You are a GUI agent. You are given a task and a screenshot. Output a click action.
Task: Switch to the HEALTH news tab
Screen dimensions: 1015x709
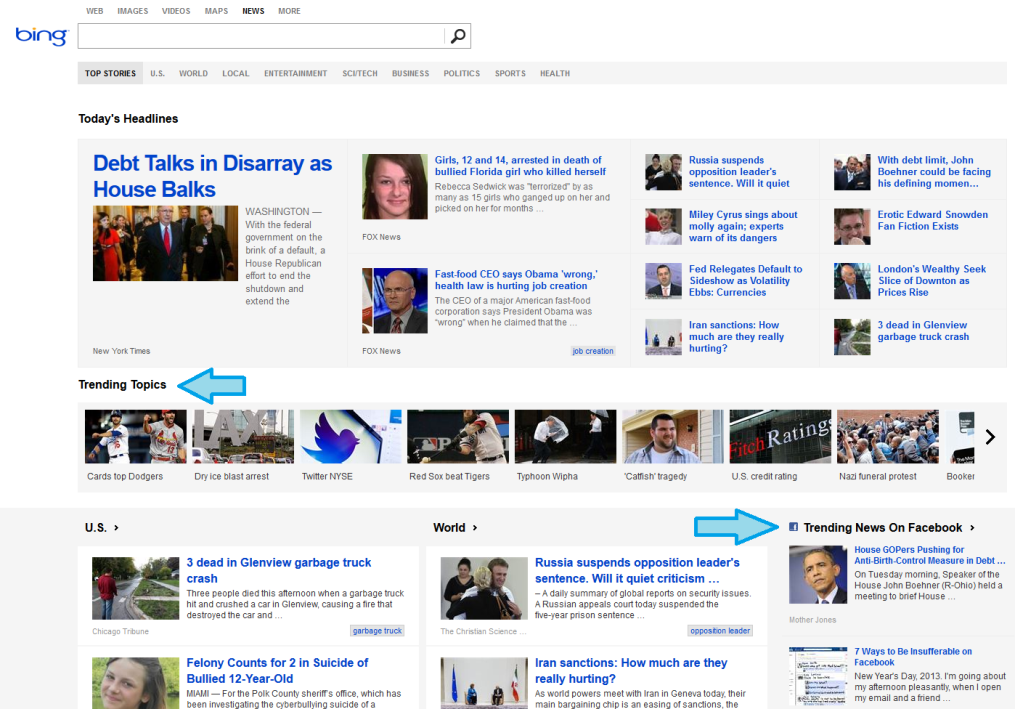click(x=555, y=73)
